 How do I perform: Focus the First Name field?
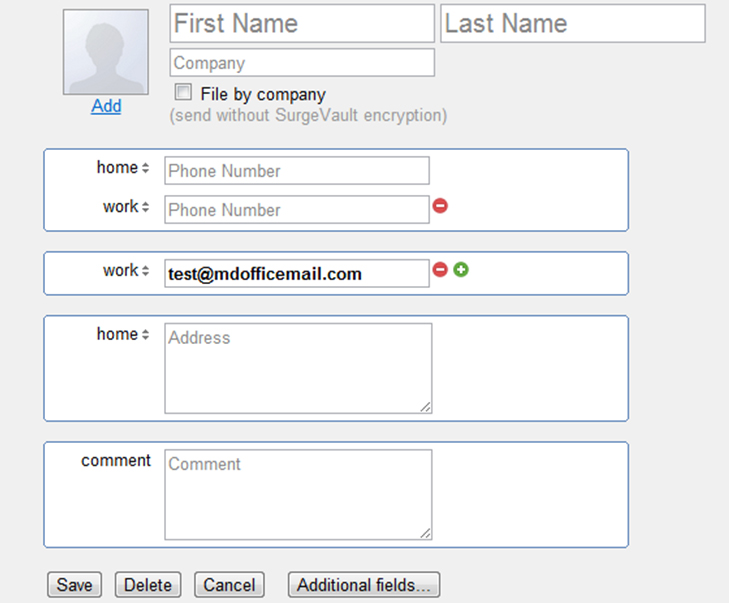click(x=302, y=24)
